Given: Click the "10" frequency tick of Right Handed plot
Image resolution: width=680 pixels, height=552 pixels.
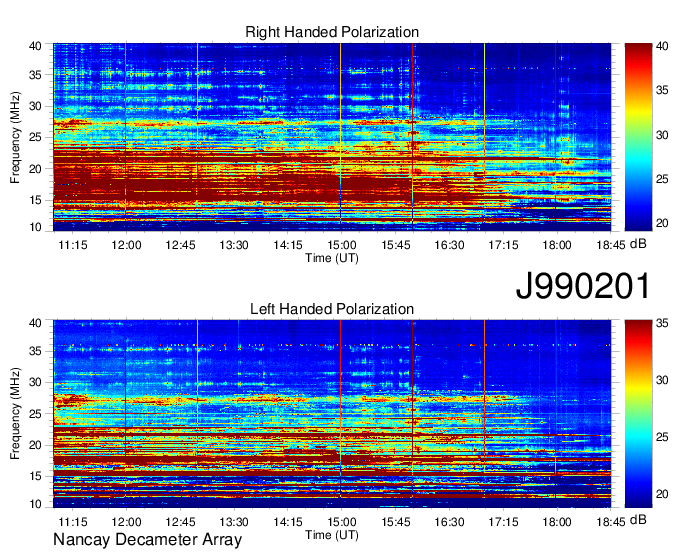Looking at the screenshot, I should click(35, 227).
